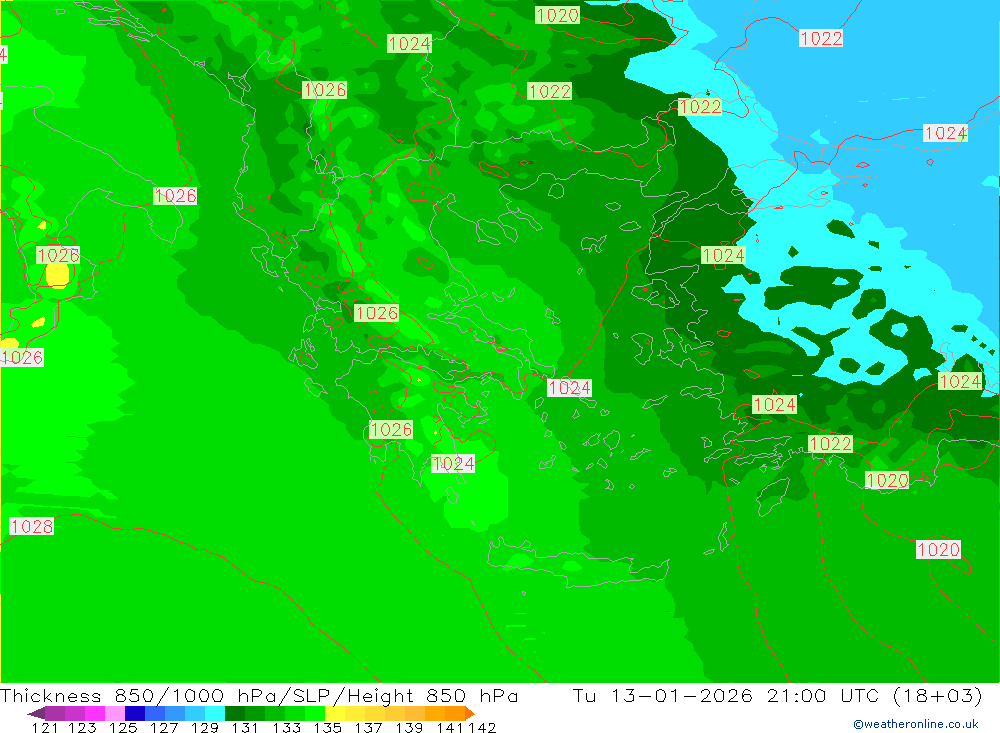Click the darkest green legend swatch above 131

[x=235, y=713]
